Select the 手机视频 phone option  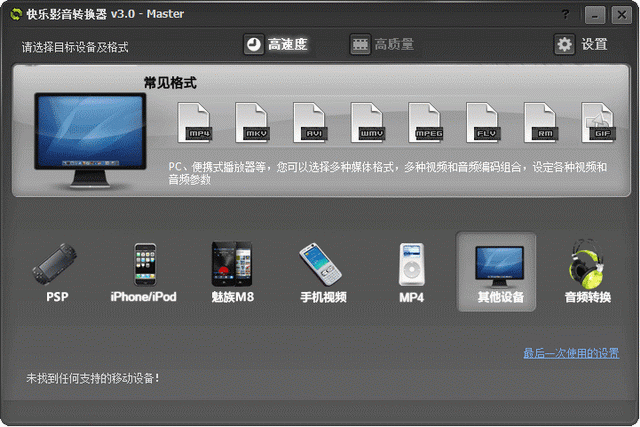319,272
